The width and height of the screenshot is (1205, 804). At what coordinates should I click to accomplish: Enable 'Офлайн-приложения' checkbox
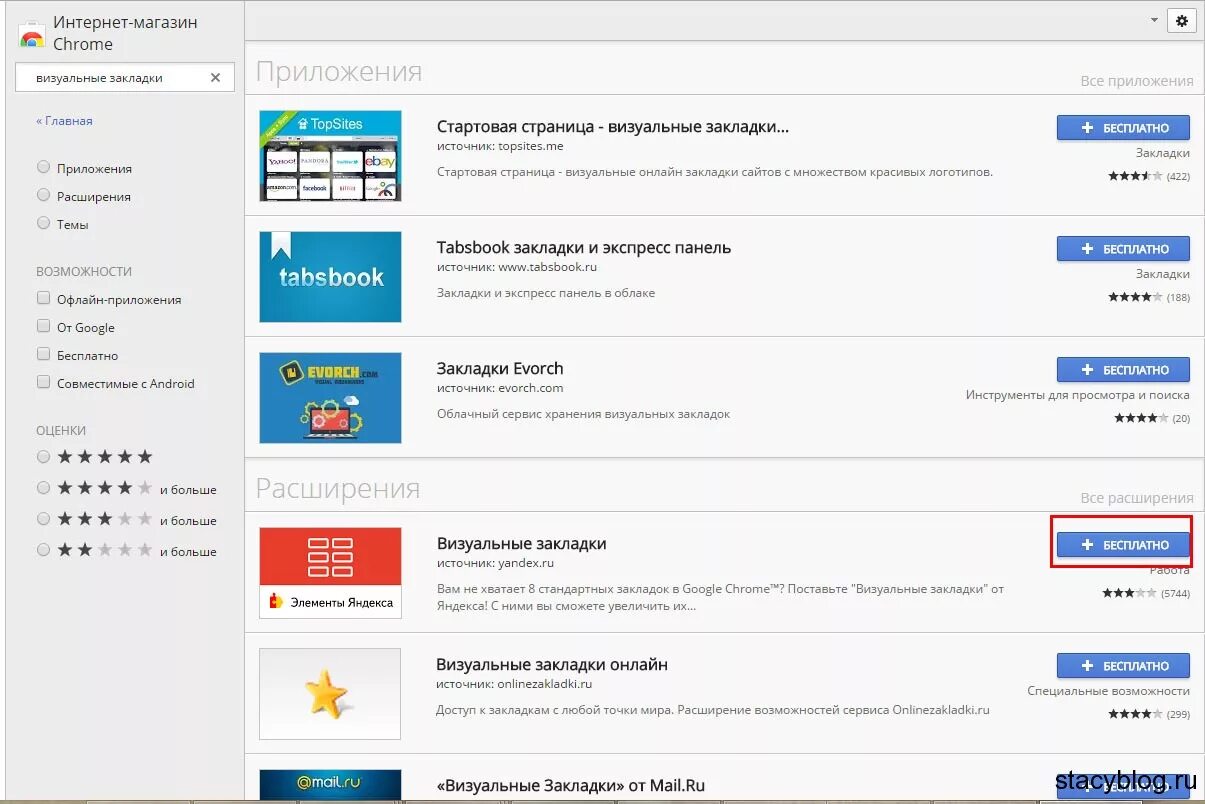pyautogui.click(x=43, y=299)
